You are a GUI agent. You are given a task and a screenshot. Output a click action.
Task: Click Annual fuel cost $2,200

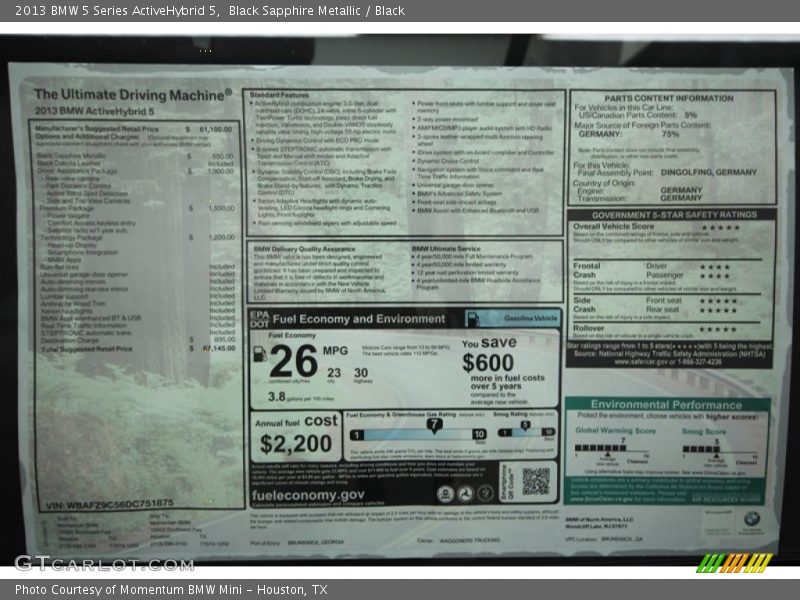(x=296, y=443)
